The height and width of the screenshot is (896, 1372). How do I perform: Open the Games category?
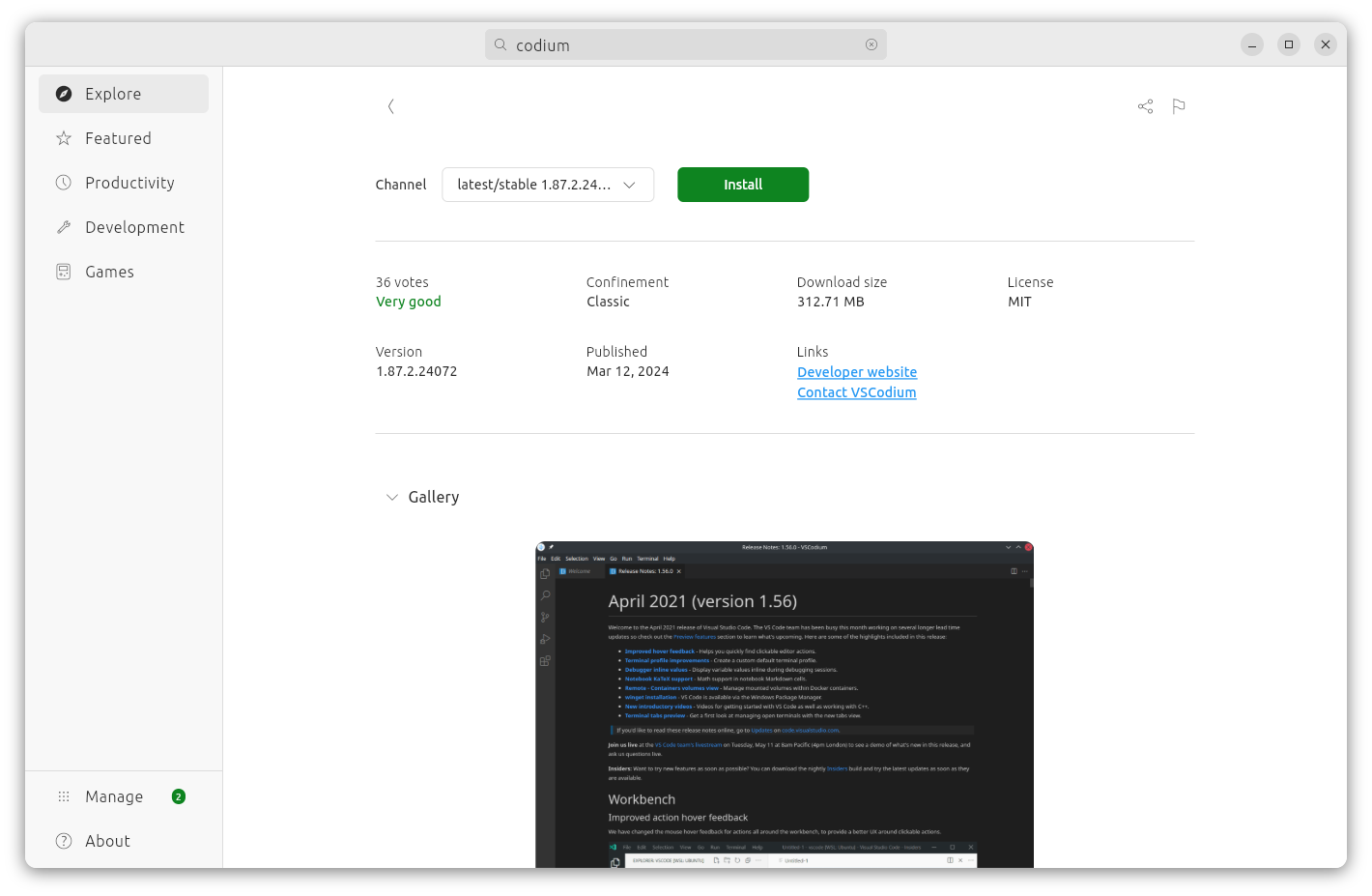[124, 272]
